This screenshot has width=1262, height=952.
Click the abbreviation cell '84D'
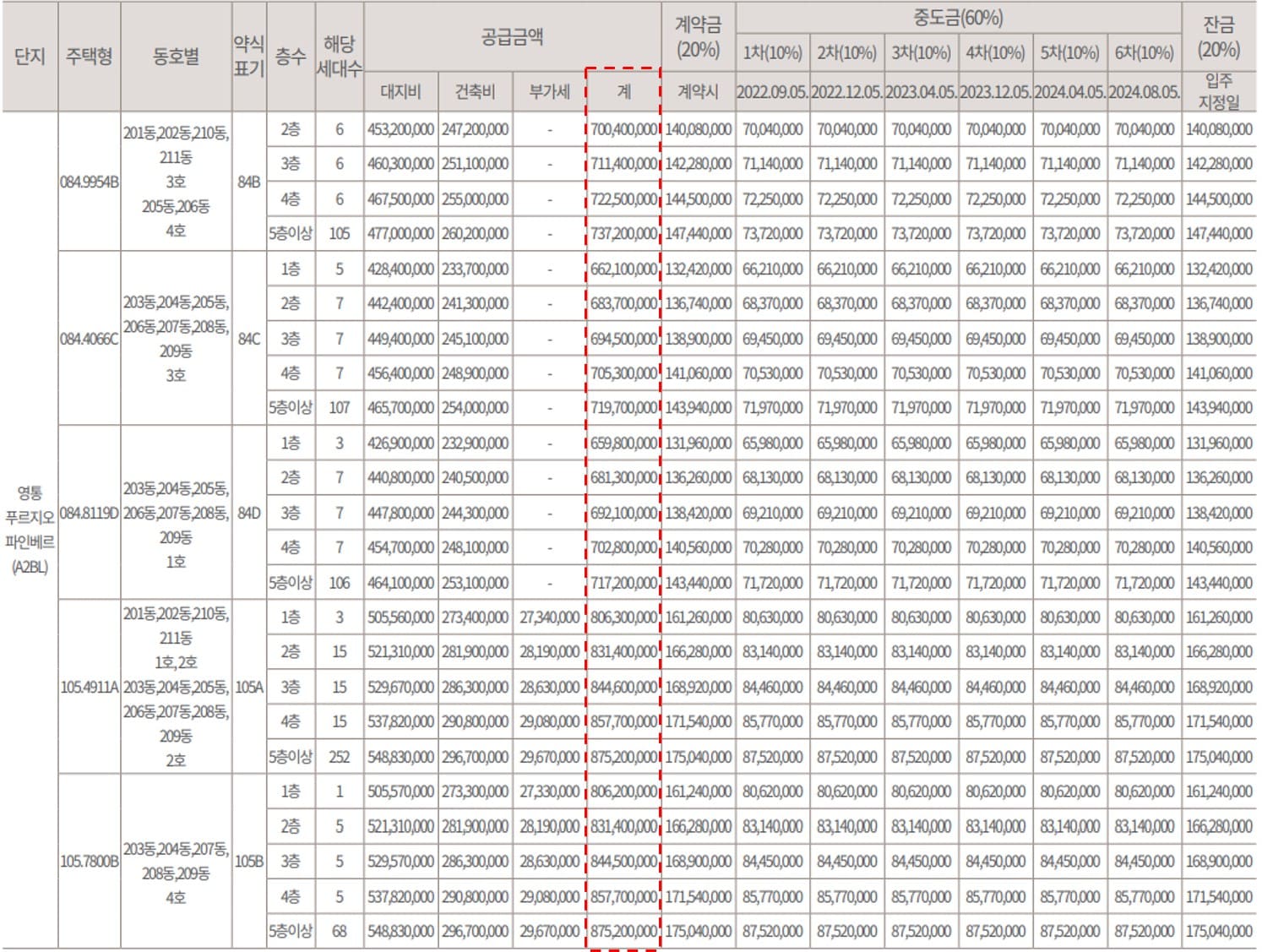click(x=249, y=513)
